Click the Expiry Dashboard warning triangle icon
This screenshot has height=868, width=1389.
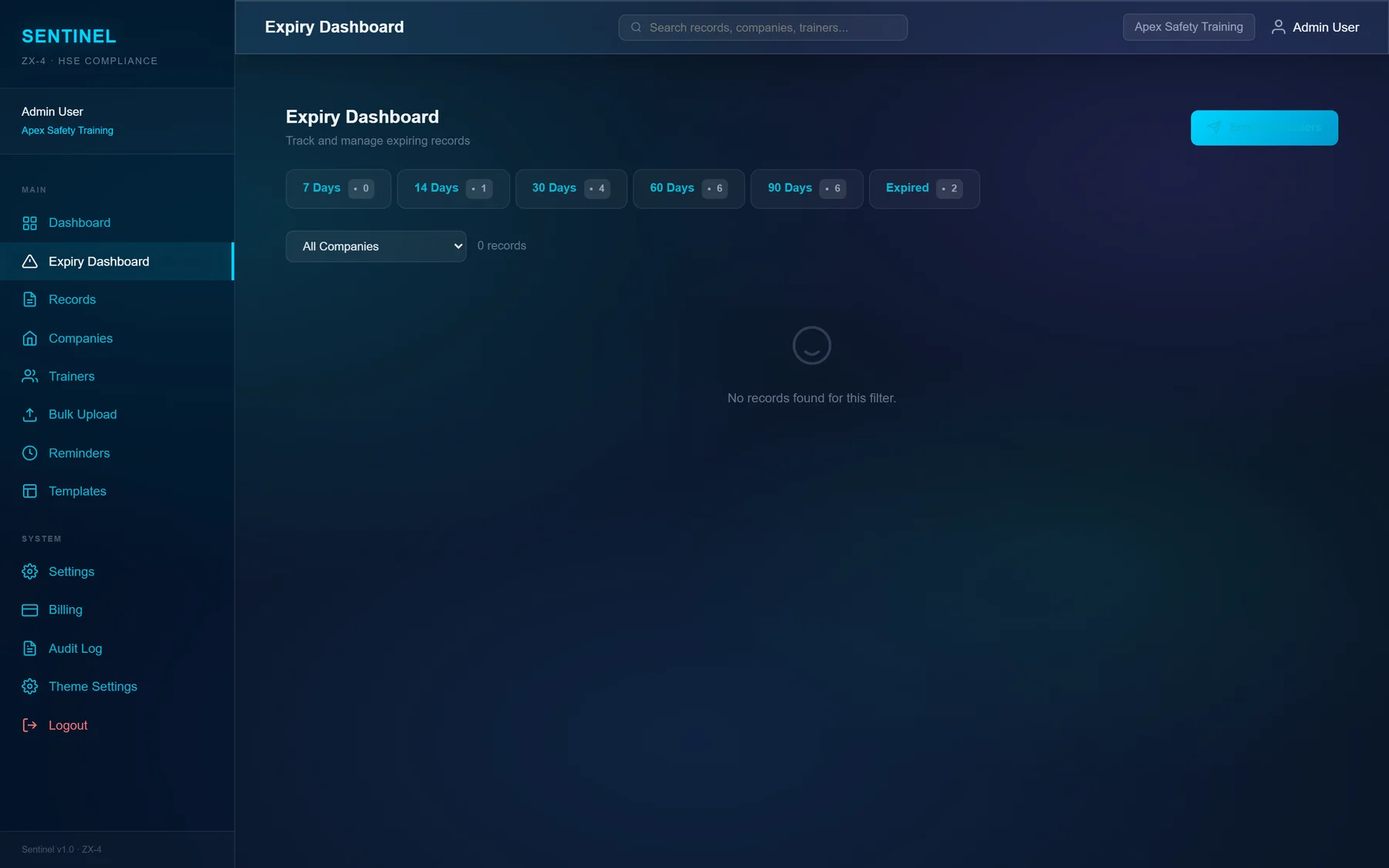point(29,262)
